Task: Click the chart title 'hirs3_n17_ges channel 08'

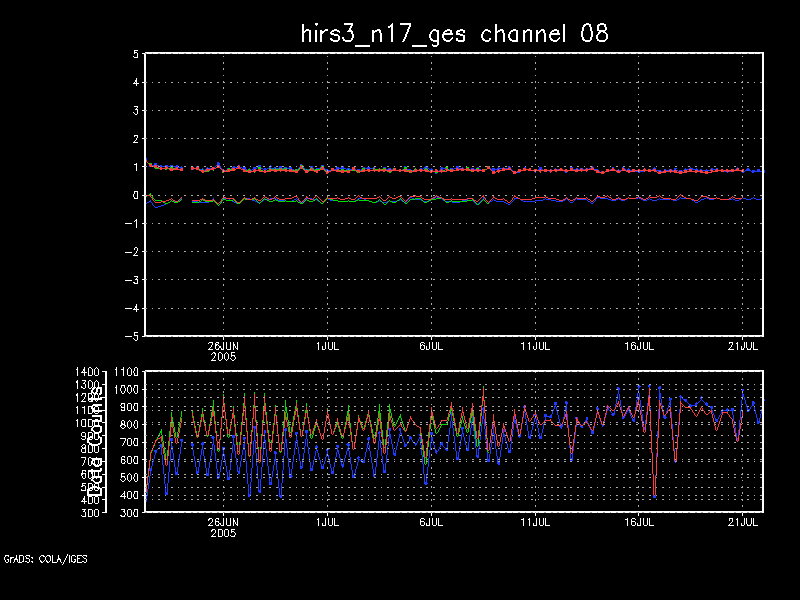Action: coord(455,33)
